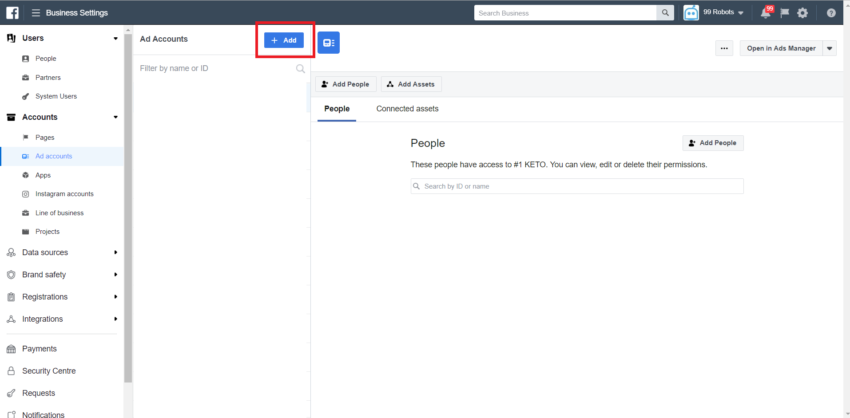The height and width of the screenshot is (418, 850).
Task: Click the help question mark icon
Action: 831,13
